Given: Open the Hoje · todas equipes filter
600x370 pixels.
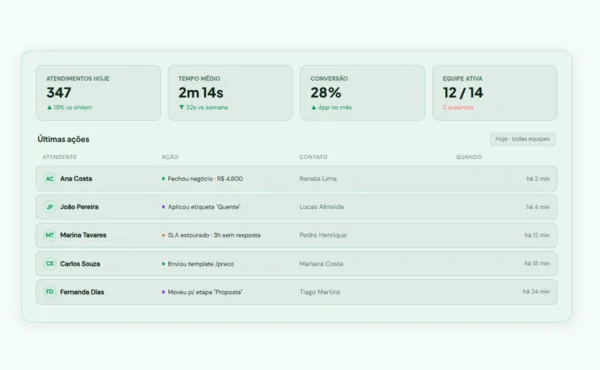Looking at the screenshot, I should click(522, 139).
